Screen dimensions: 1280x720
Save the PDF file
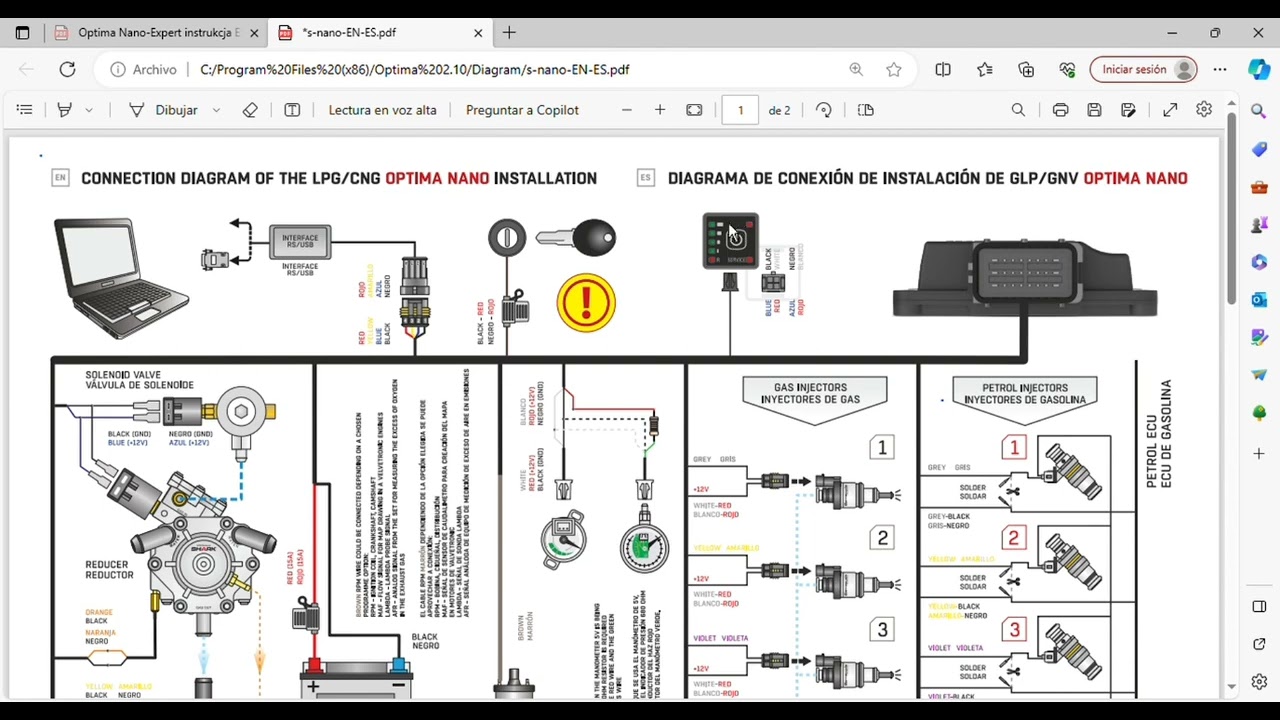[1094, 110]
